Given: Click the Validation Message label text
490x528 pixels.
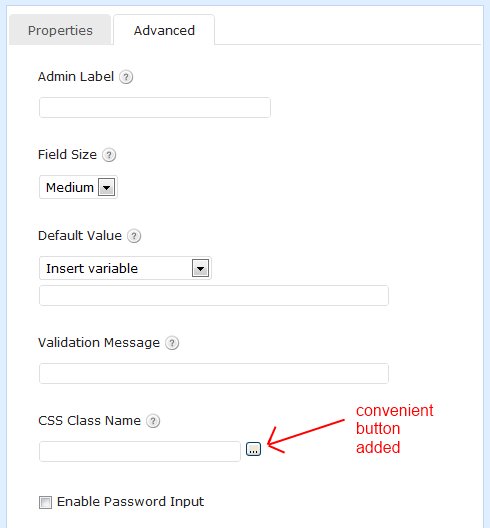Looking at the screenshot, I should 99,343.
